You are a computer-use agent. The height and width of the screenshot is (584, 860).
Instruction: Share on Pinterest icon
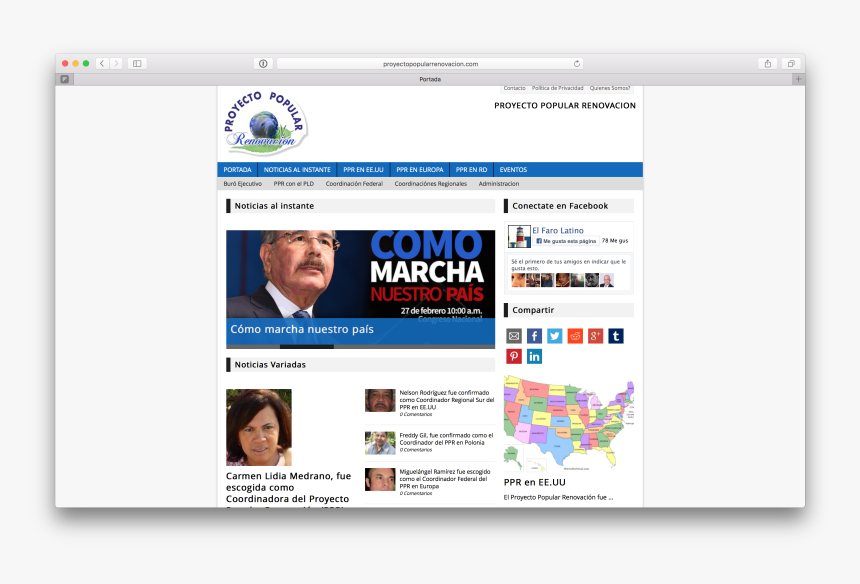[514, 356]
